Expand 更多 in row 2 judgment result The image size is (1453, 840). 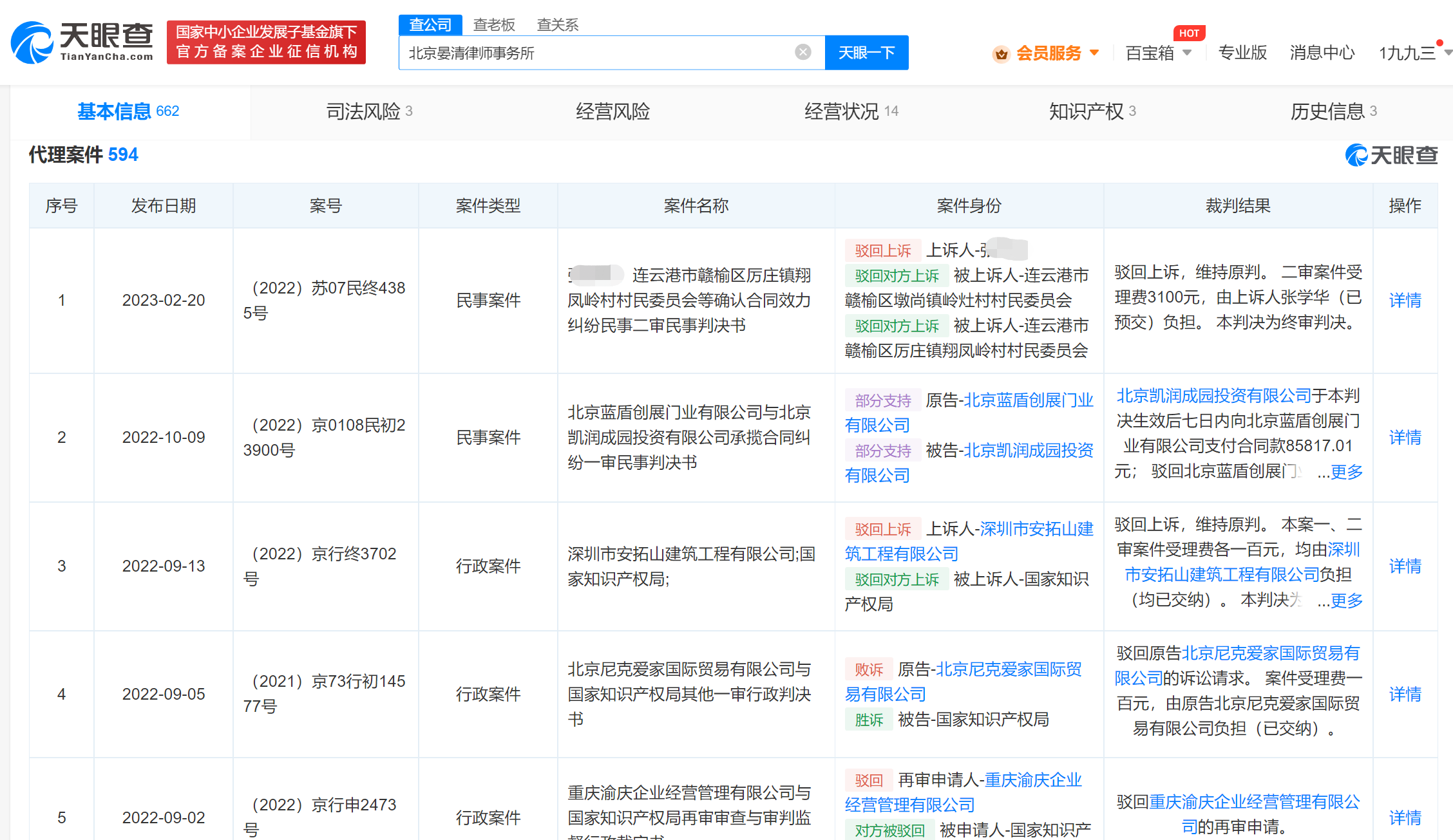[1347, 472]
